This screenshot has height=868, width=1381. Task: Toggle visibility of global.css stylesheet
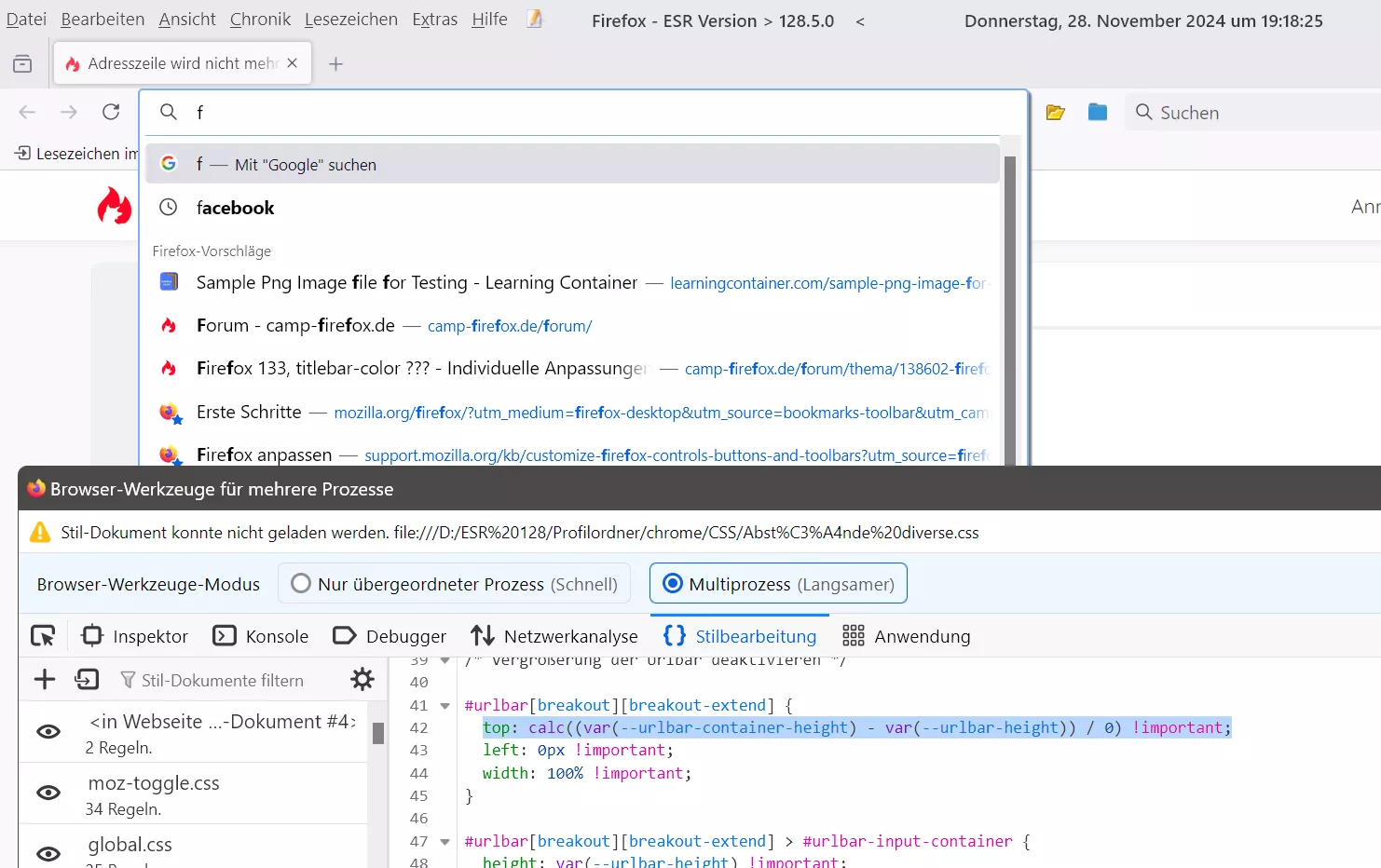pos(48,852)
